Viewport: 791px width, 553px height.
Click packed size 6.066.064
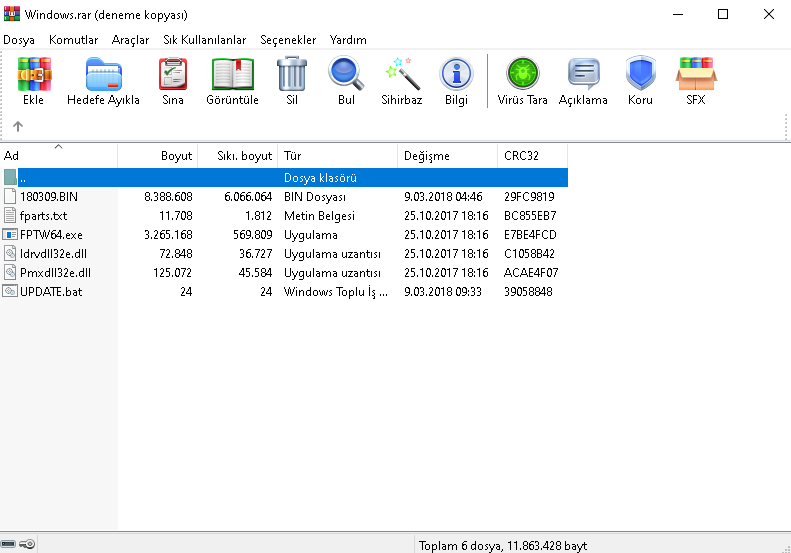click(x=248, y=196)
